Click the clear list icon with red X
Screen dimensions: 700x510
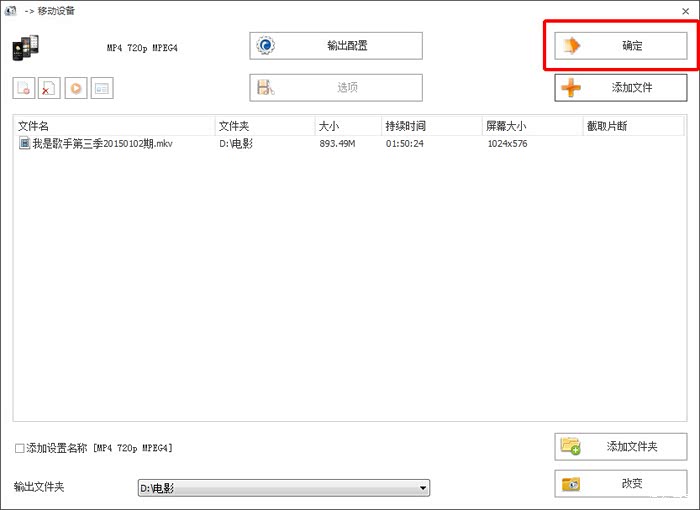click(49, 88)
